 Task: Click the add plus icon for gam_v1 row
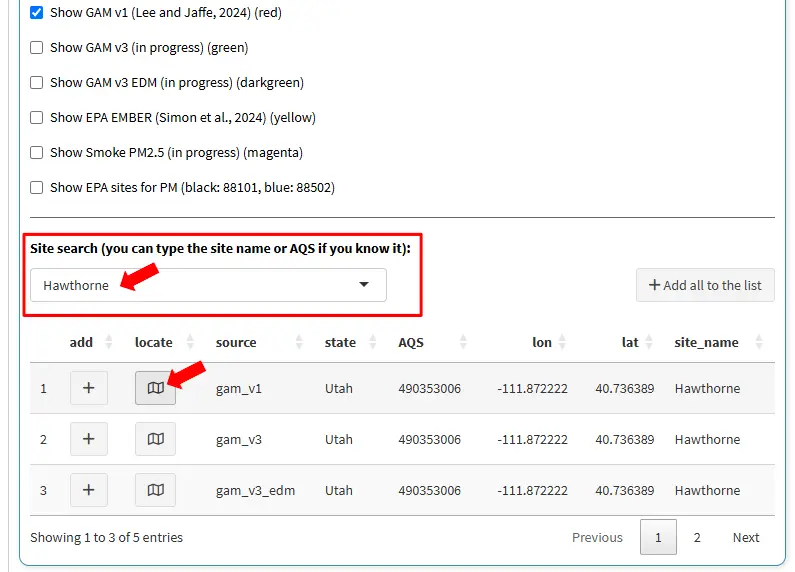(89, 388)
